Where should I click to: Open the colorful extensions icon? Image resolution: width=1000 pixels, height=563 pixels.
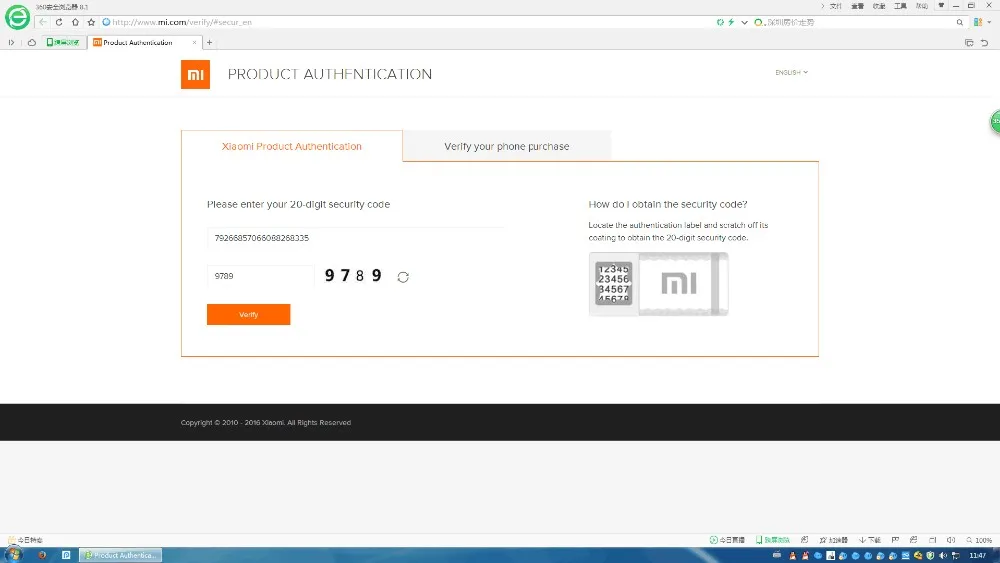click(x=978, y=22)
